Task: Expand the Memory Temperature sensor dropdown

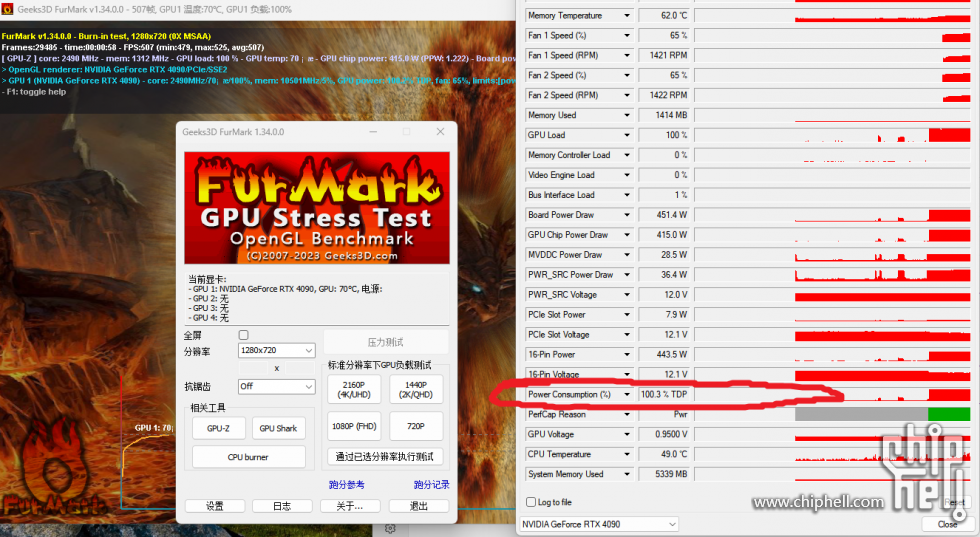Action: (x=627, y=16)
